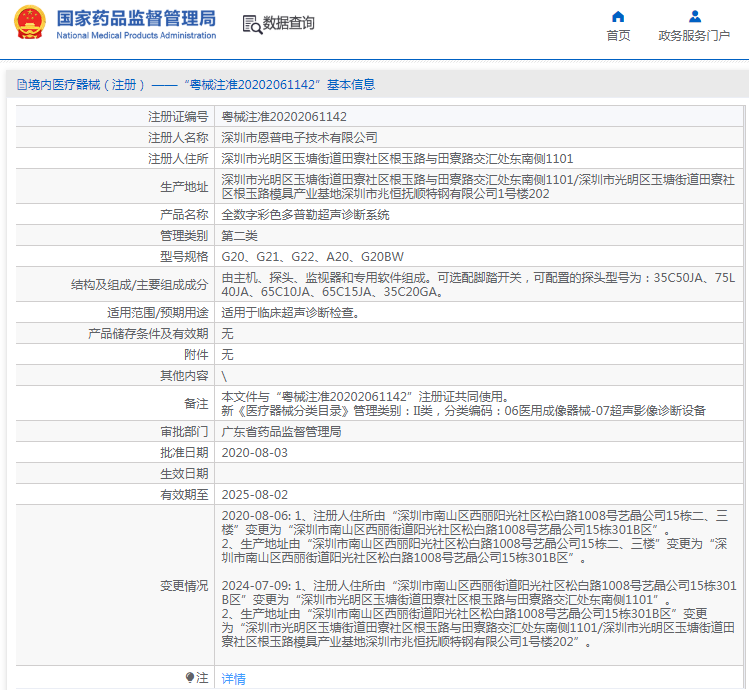The width and height of the screenshot is (749, 690).
Task: Select registration number 粤械注准20202061142 value
Action: (284, 116)
